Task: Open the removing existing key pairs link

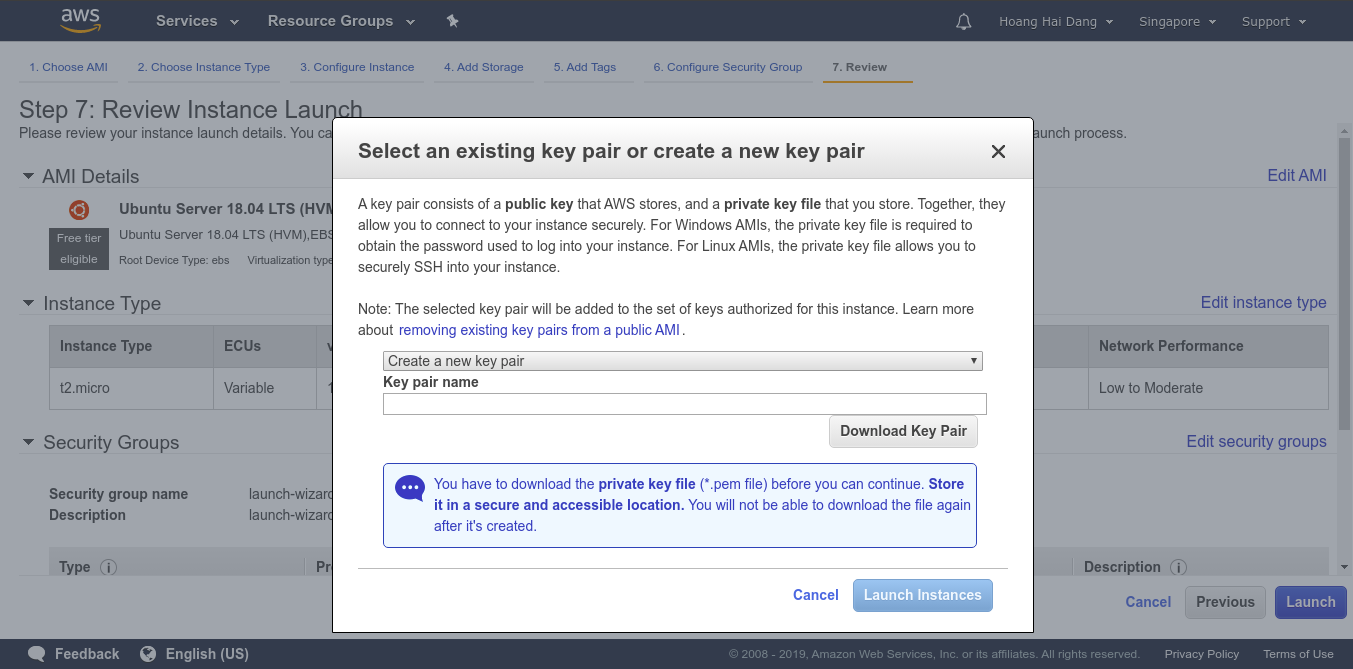Action: coord(541,330)
